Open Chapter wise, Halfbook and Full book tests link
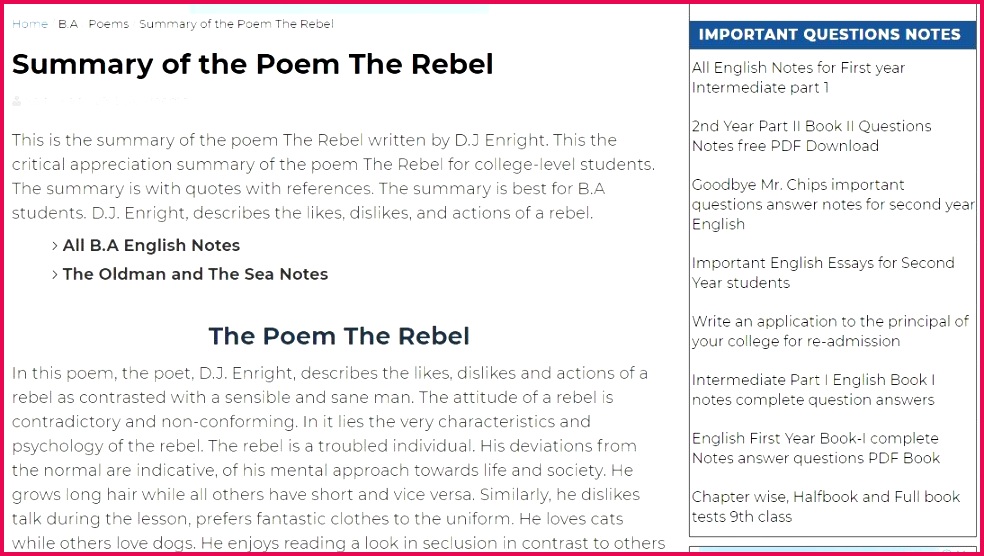984x556 pixels. point(825,507)
